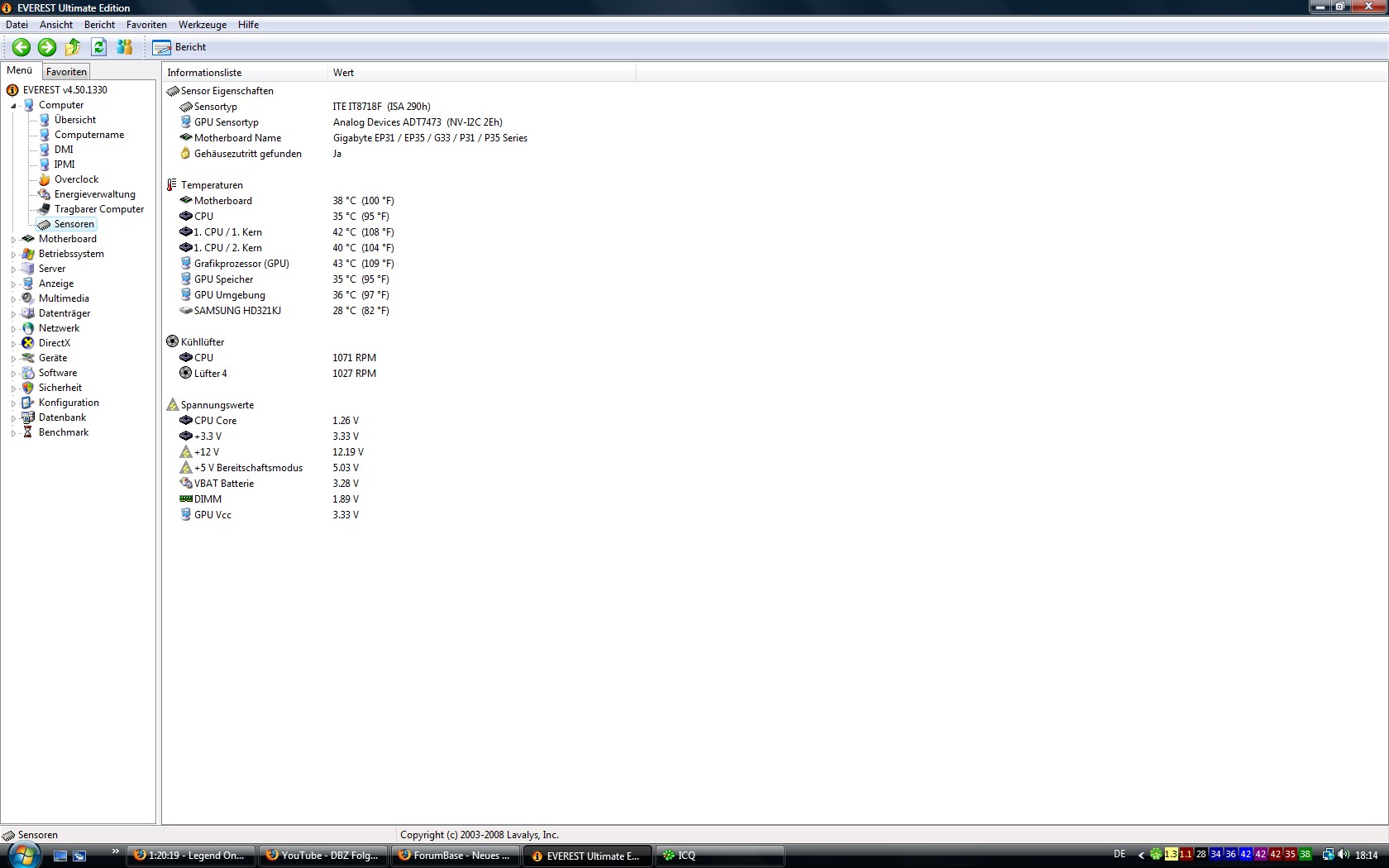Image resolution: width=1389 pixels, height=868 pixels.
Task: Click the green 38 tray temperature icon
Action: [1305, 855]
